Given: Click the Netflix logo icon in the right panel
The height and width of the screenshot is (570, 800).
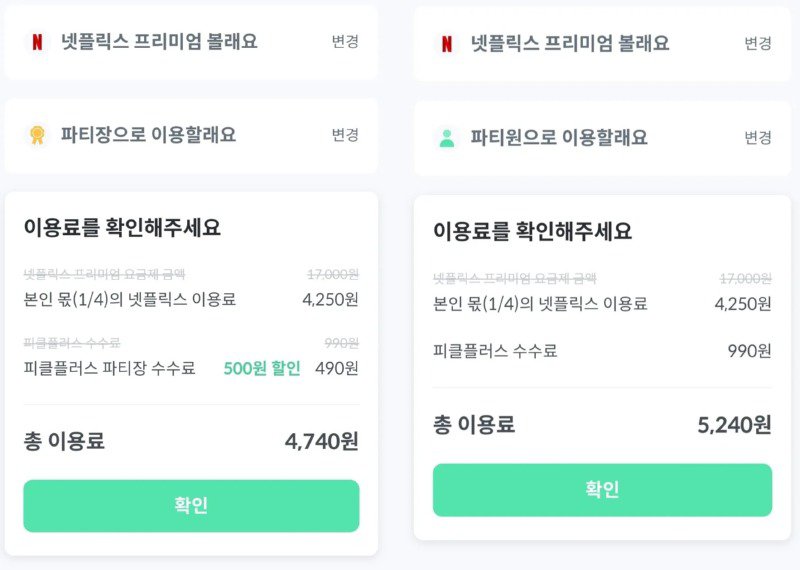Looking at the screenshot, I should point(446,44).
